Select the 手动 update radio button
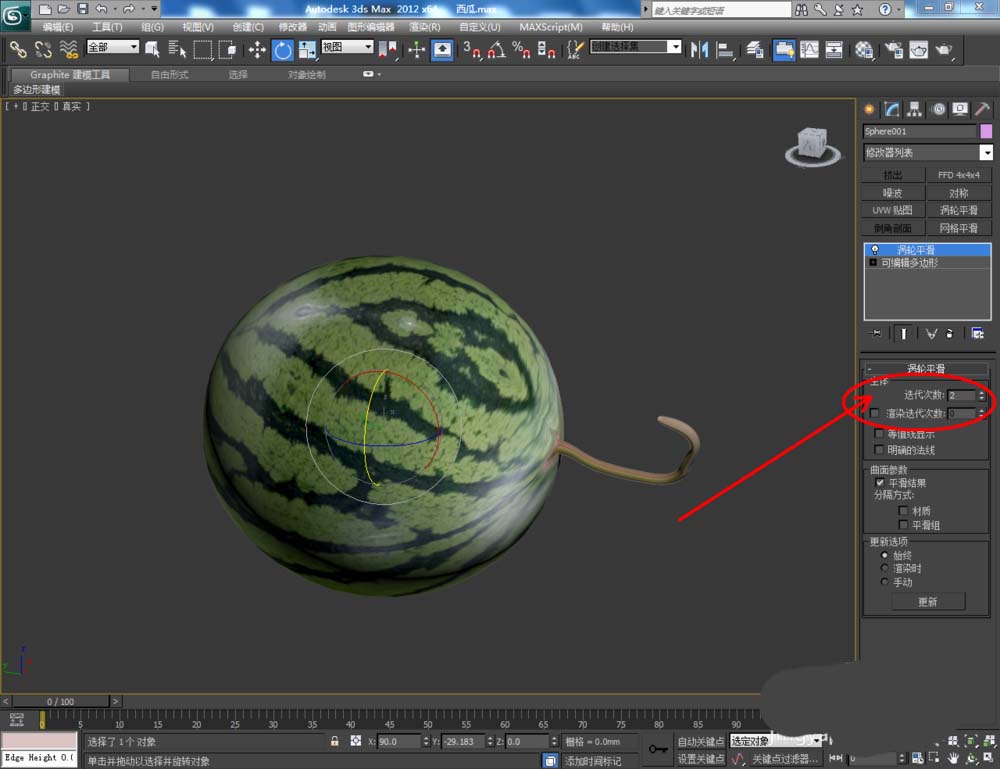1000x769 pixels. point(884,582)
